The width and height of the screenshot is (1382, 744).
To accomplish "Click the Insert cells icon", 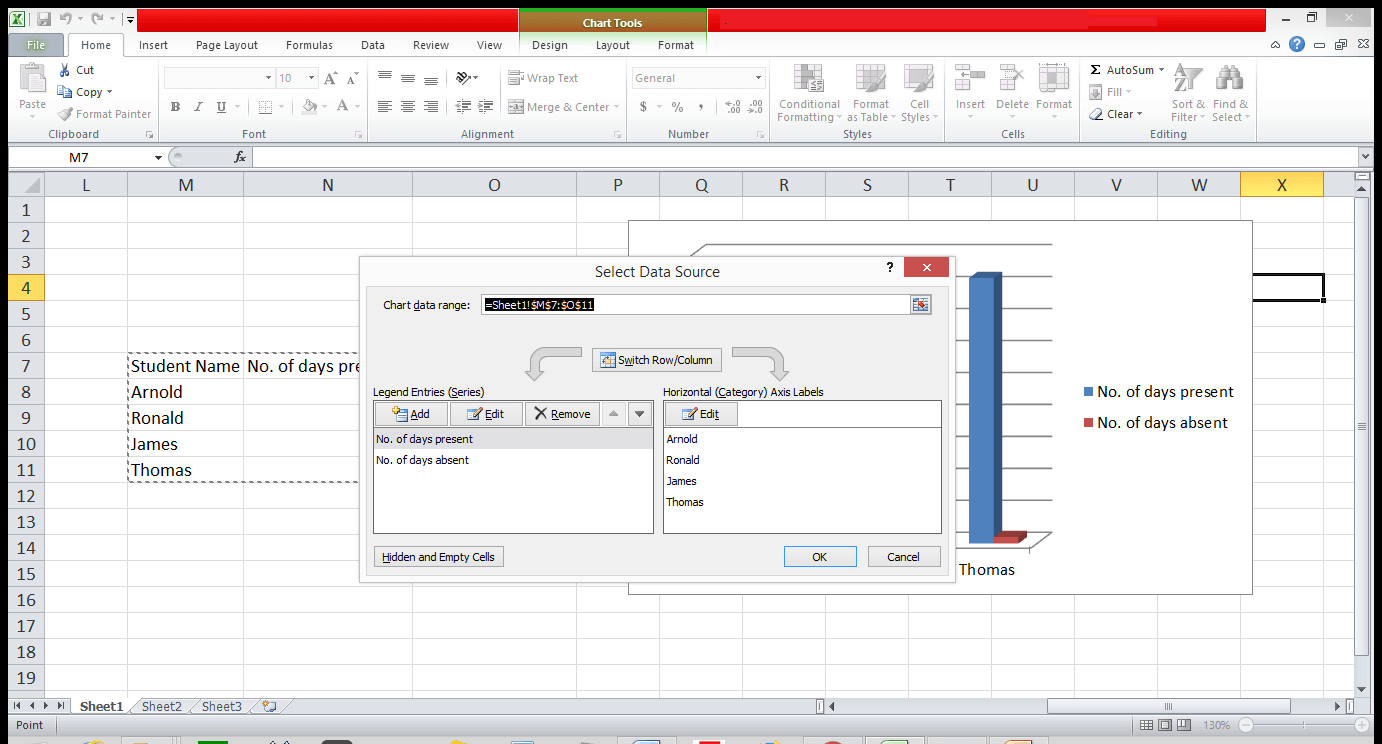I will pyautogui.click(x=970, y=80).
